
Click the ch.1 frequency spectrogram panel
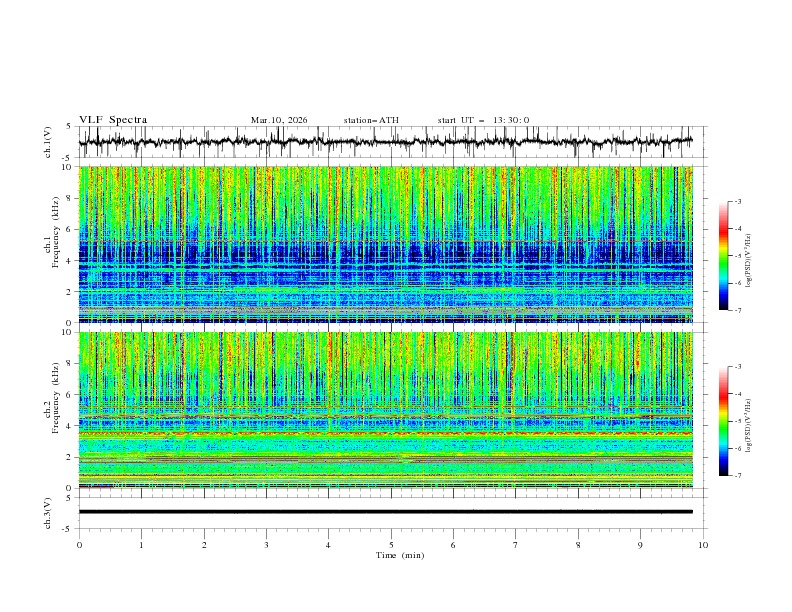pos(385,244)
